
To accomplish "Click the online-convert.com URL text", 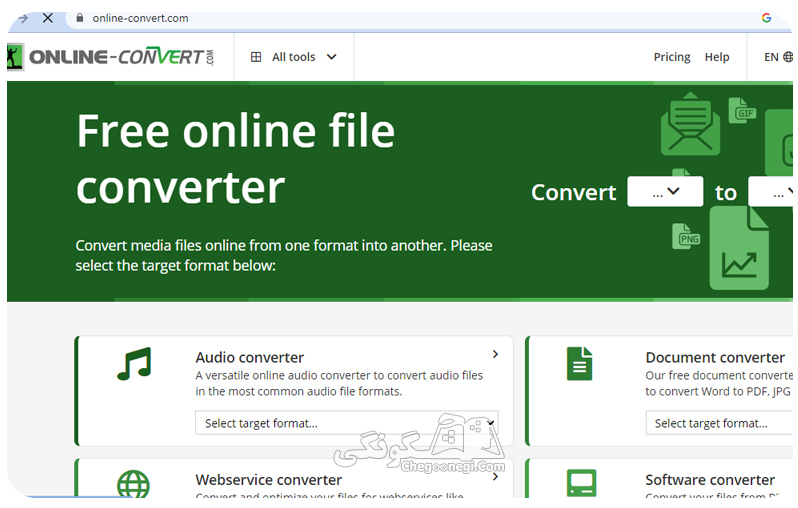I will (x=140, y=18).
